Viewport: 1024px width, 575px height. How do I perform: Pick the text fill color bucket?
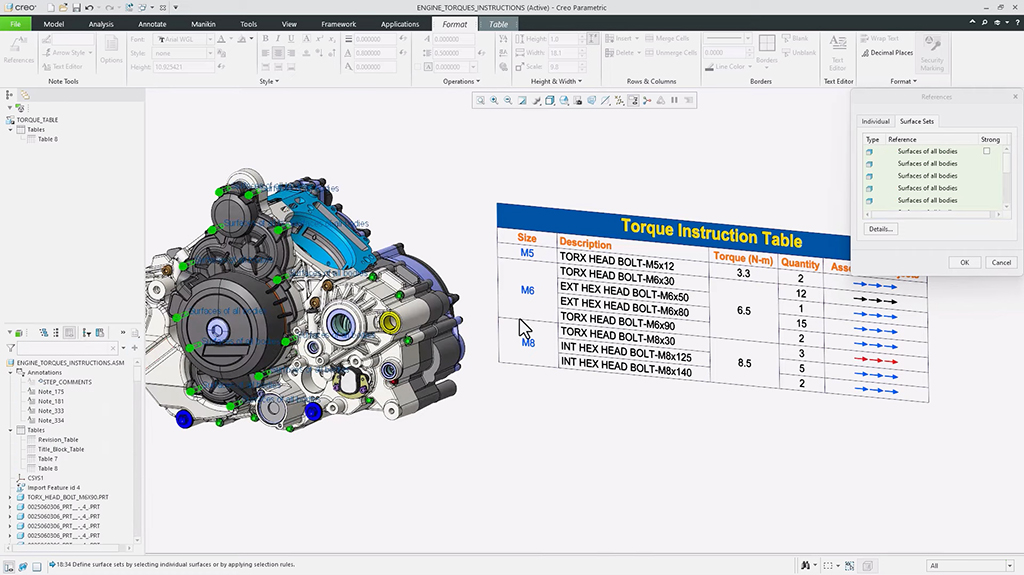(x=242, y=39)
